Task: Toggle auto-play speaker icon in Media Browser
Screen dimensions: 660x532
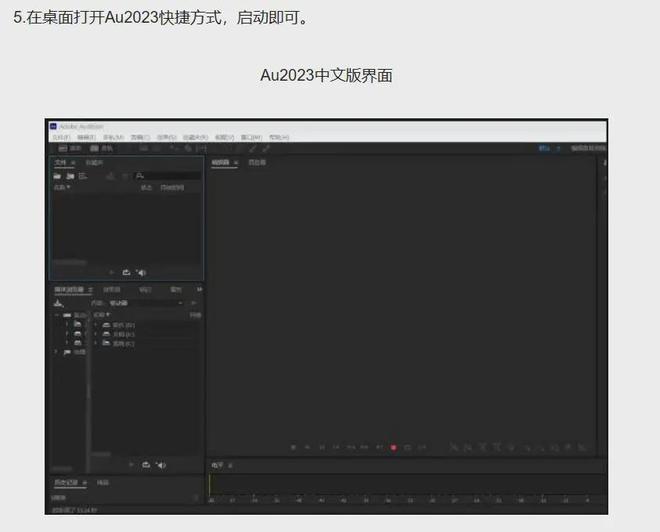Action: pyautogui.click(x=161, y=465)
